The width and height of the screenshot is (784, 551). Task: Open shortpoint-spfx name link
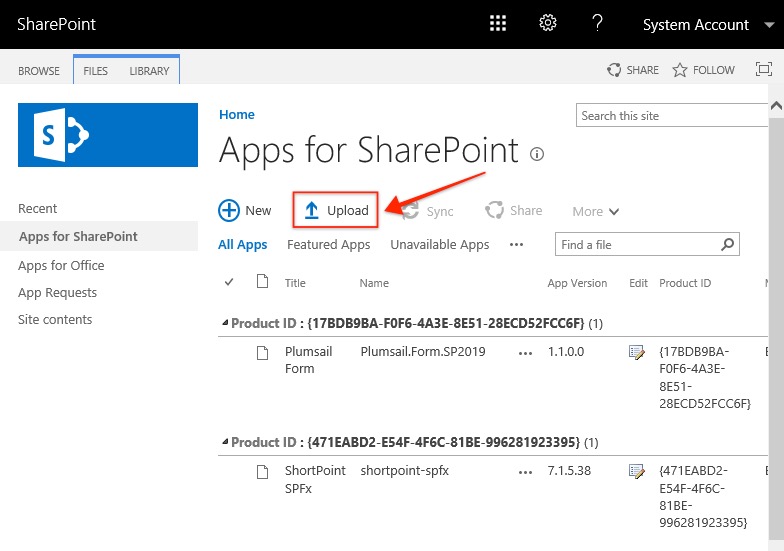[x=404, y=470]
